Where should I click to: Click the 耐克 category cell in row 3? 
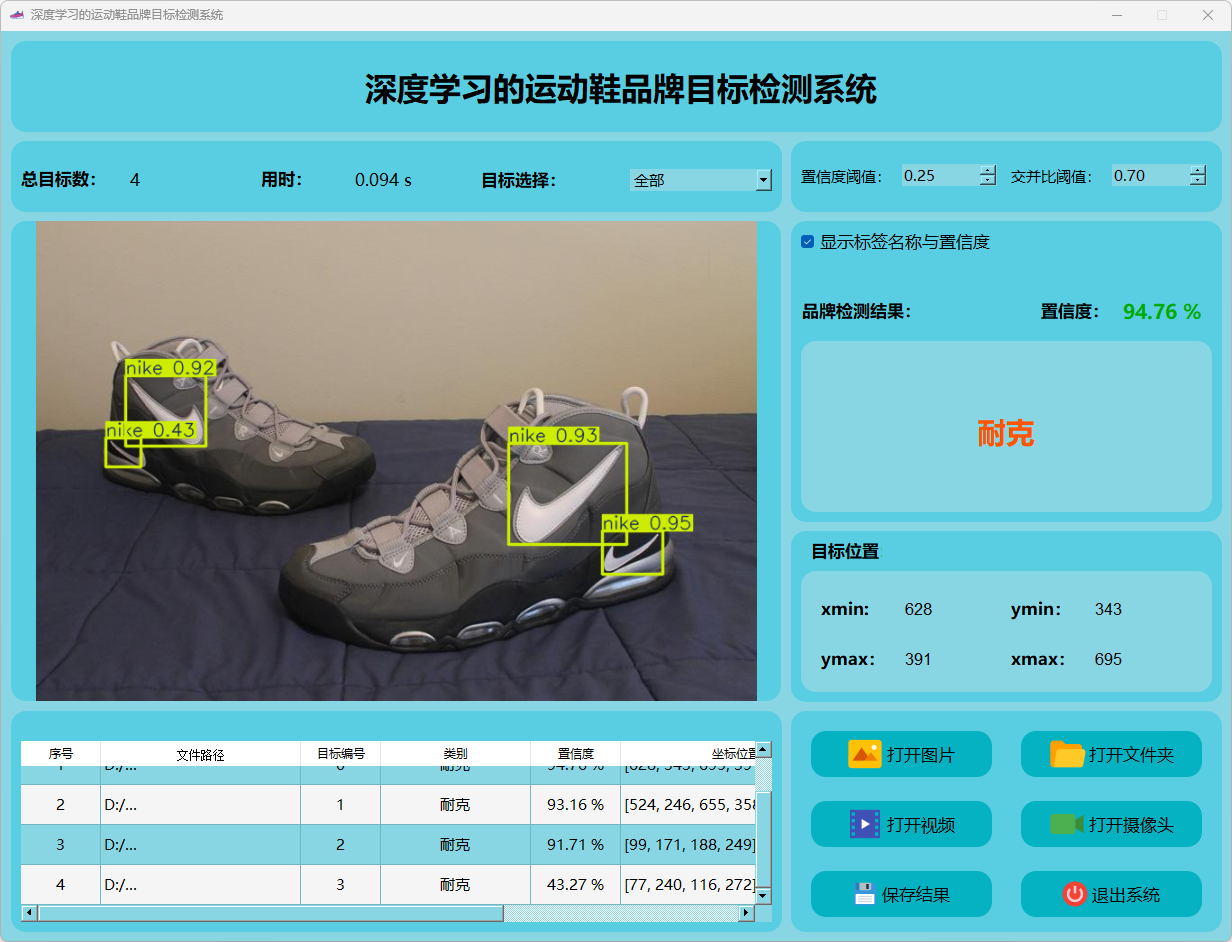tap(456, 844)
